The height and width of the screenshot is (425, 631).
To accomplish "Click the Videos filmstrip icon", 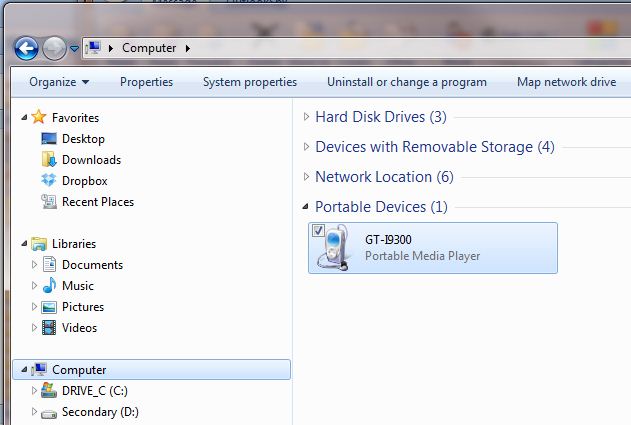I will 49,328.
